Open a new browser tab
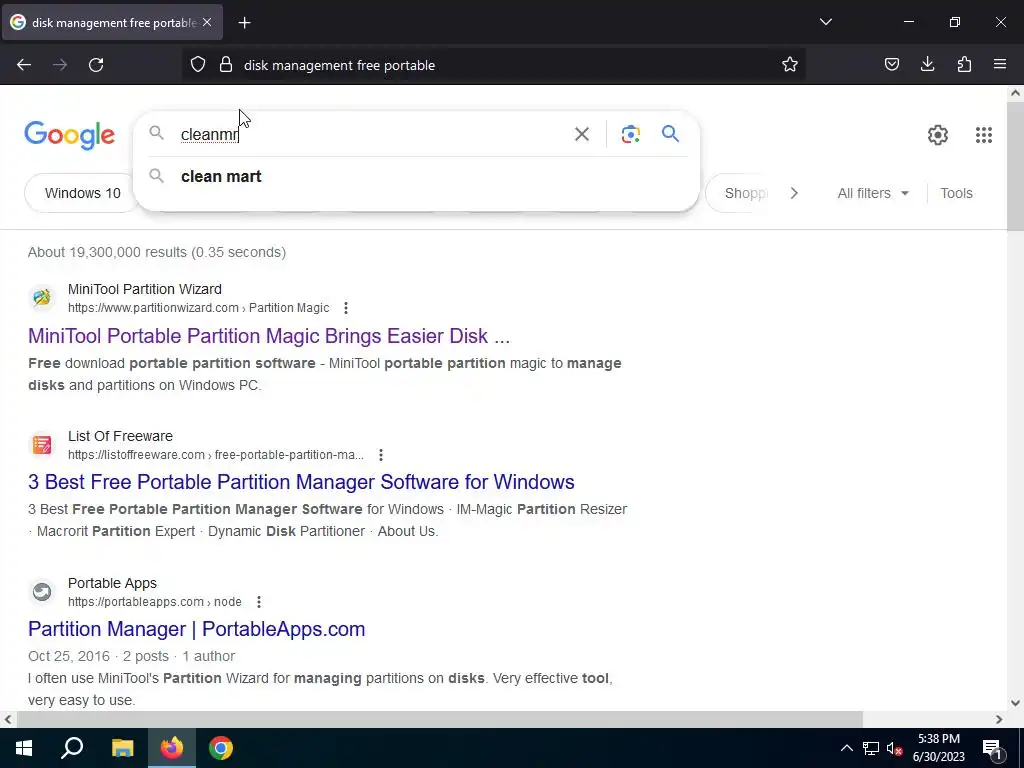The width and height of the screenshot is (1024, 768). pyautogui.click(x=244, y=23)
